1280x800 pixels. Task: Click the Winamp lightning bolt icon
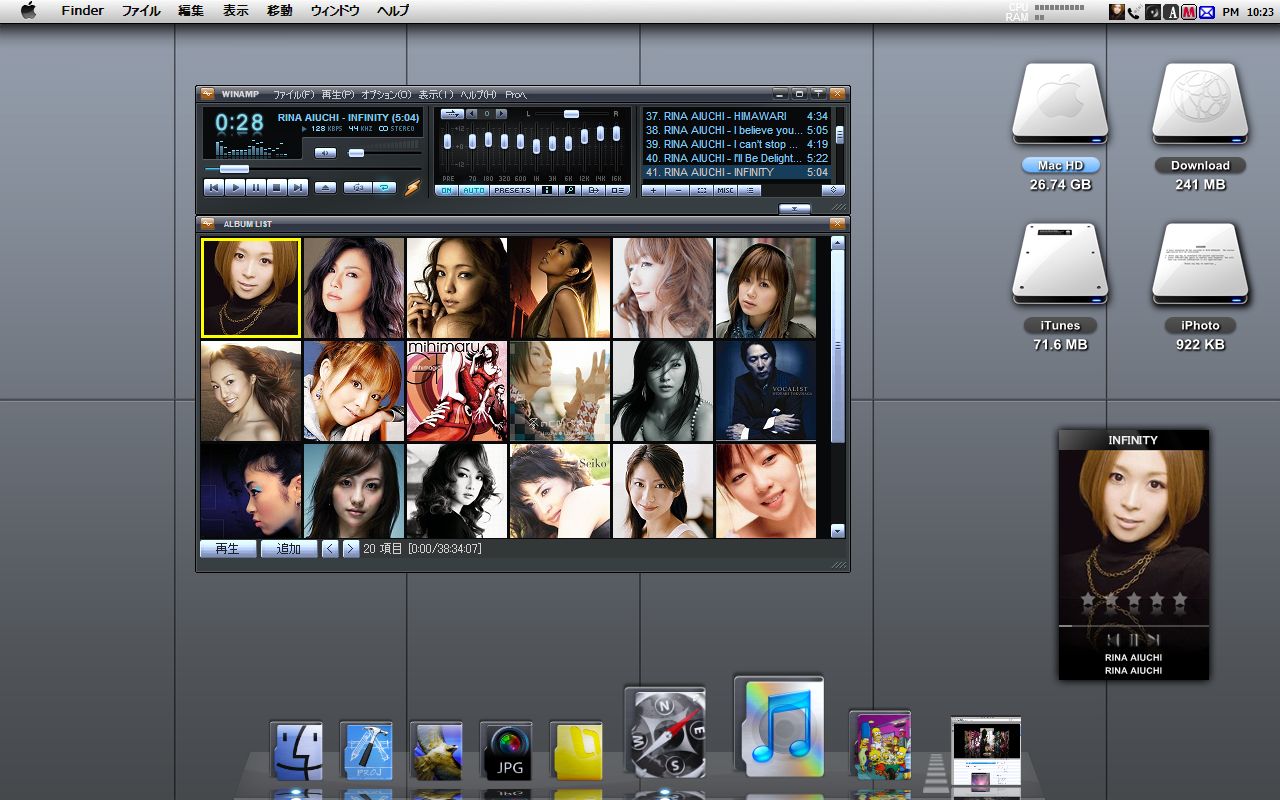412,187
